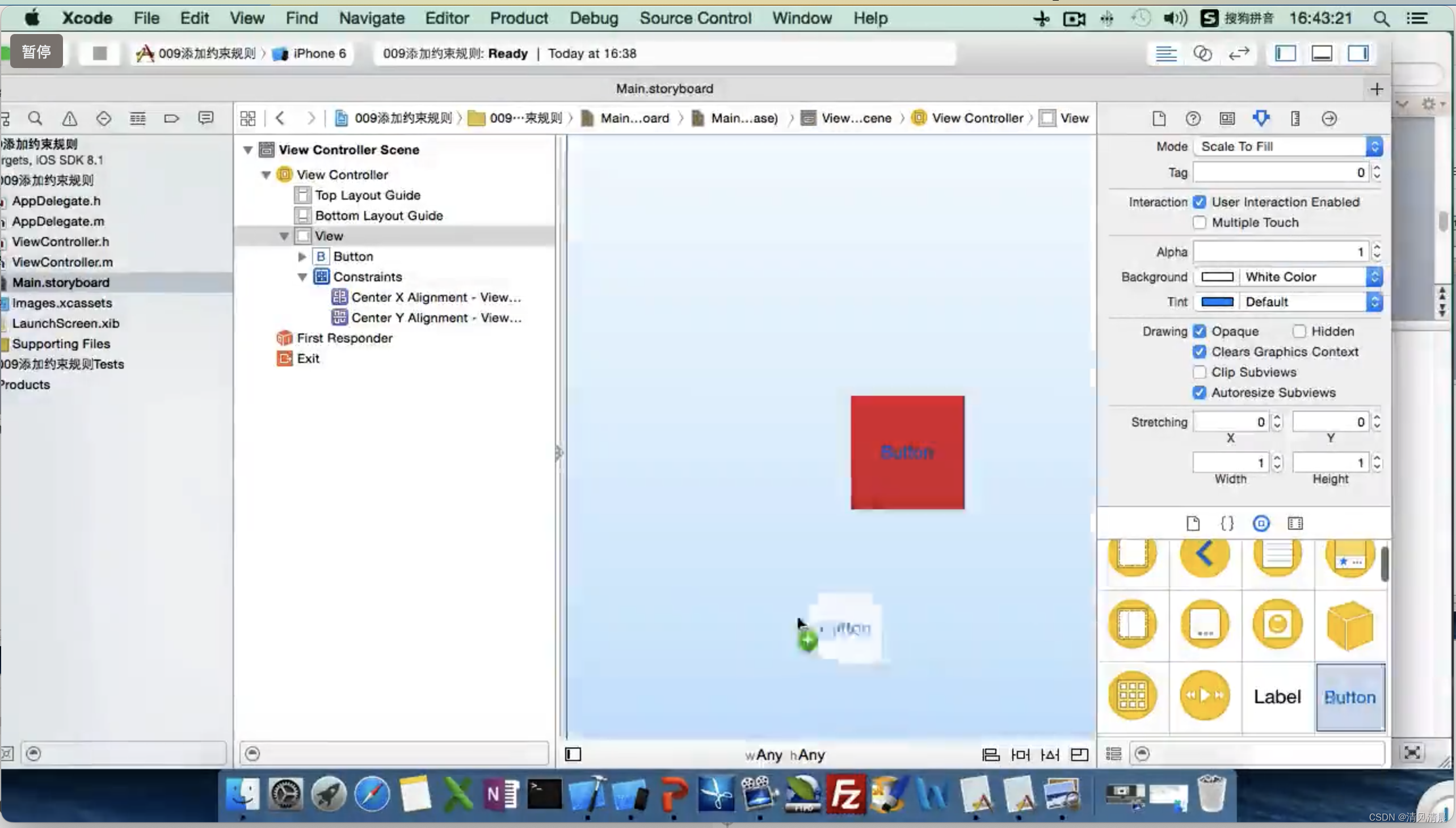Open the Attributes inspector
The width and height of the screenshot is (1456, 828).
tap(1261, 119)
